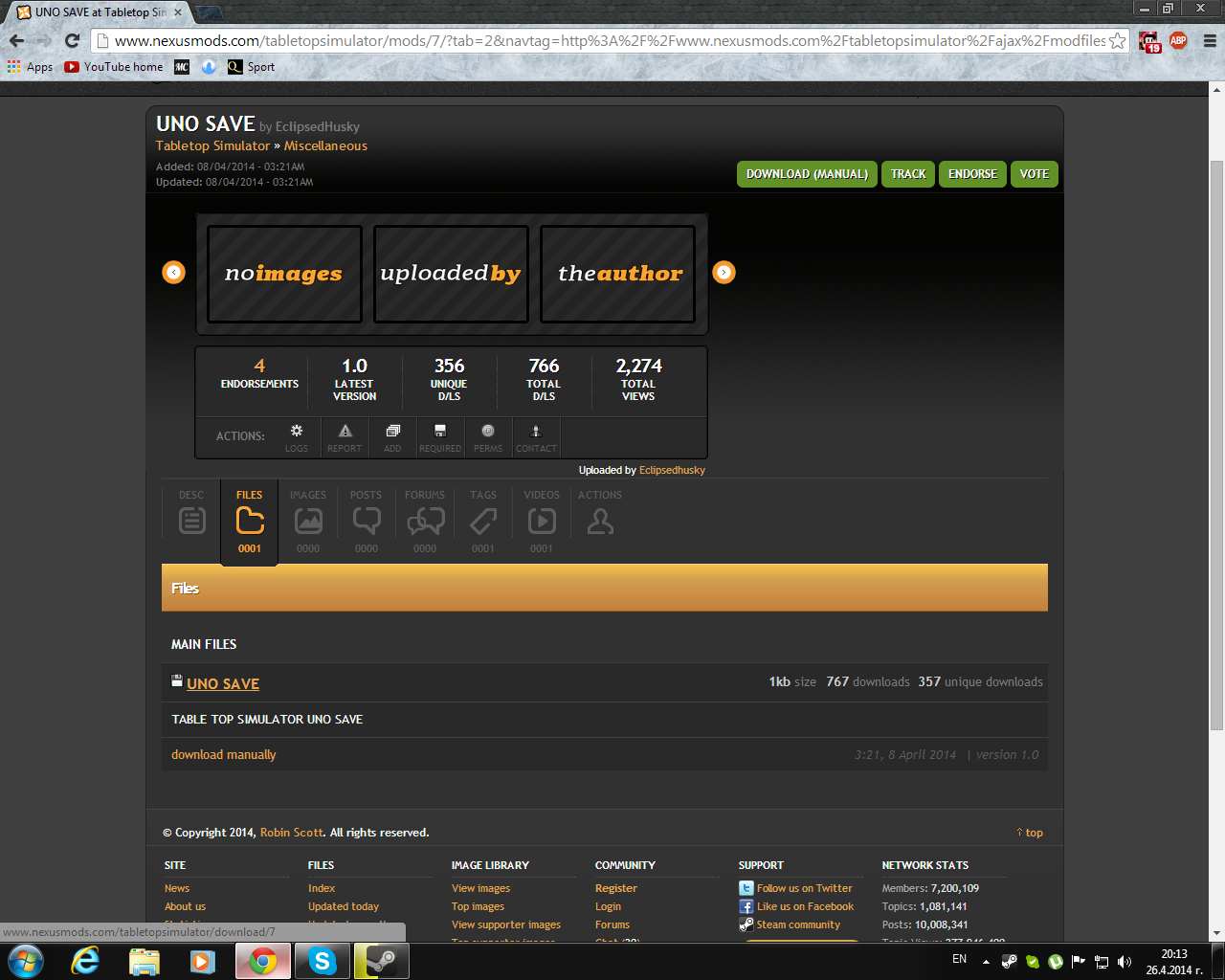
Task: Click the TRACK button
Action: tap(908, 174)
